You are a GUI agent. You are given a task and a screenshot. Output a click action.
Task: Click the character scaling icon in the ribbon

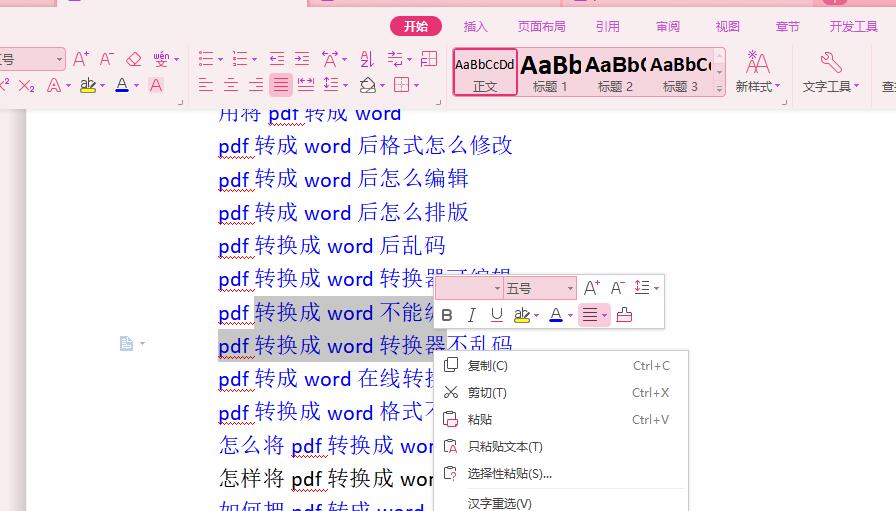tap(330, 59)
